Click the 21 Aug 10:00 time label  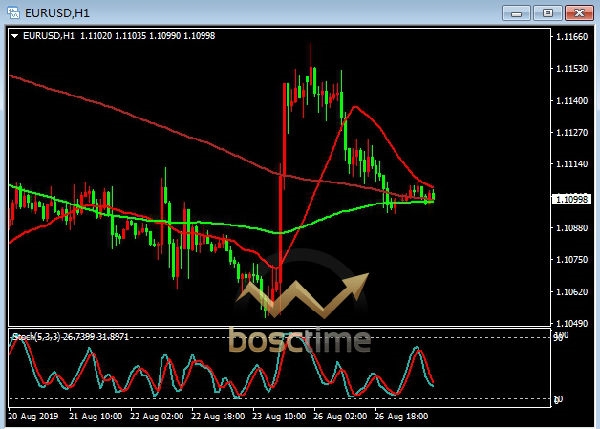(95, 415)
